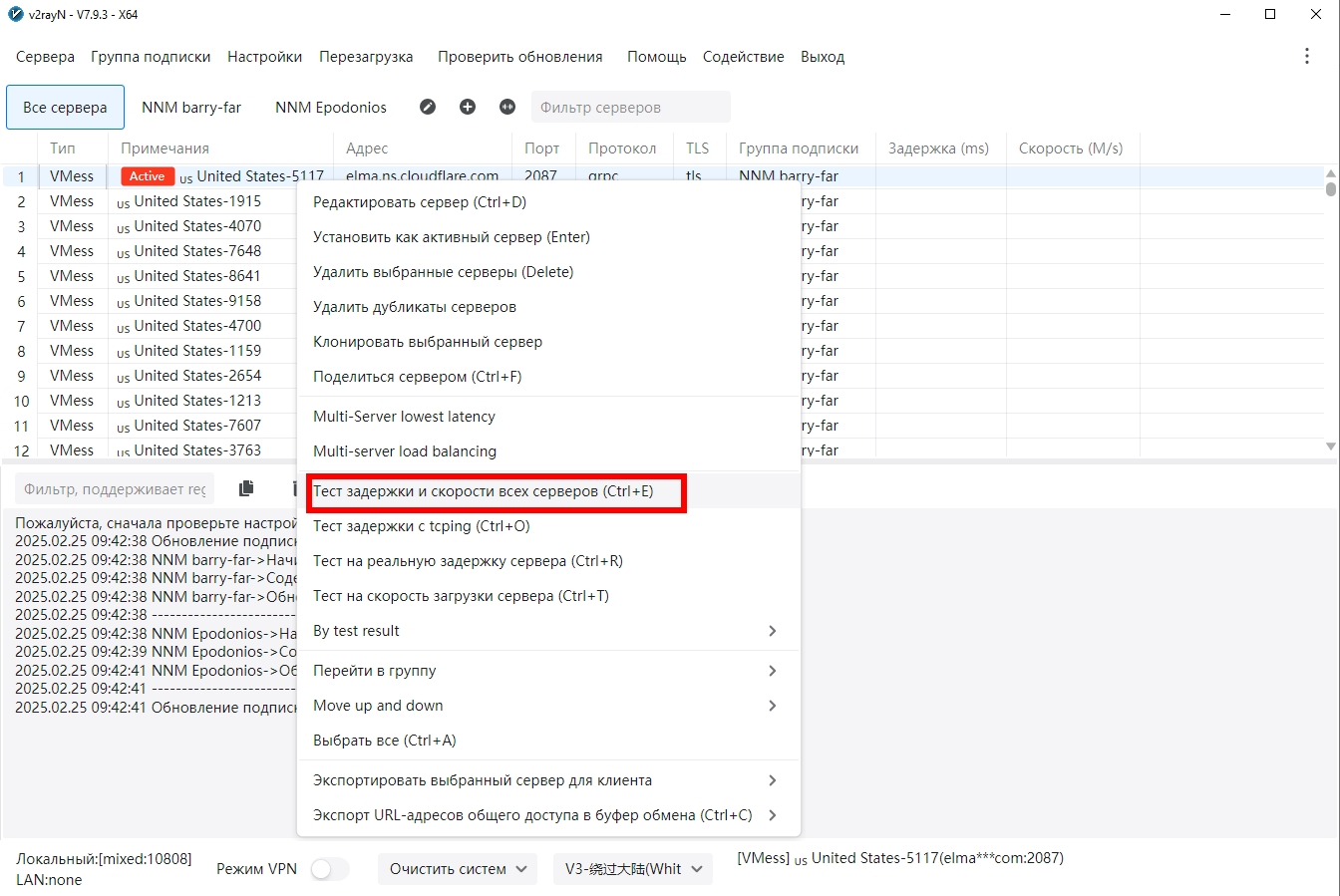Switch to the Все сервера tab
The image size is (1340, 896).
click(x=65, y=108)
